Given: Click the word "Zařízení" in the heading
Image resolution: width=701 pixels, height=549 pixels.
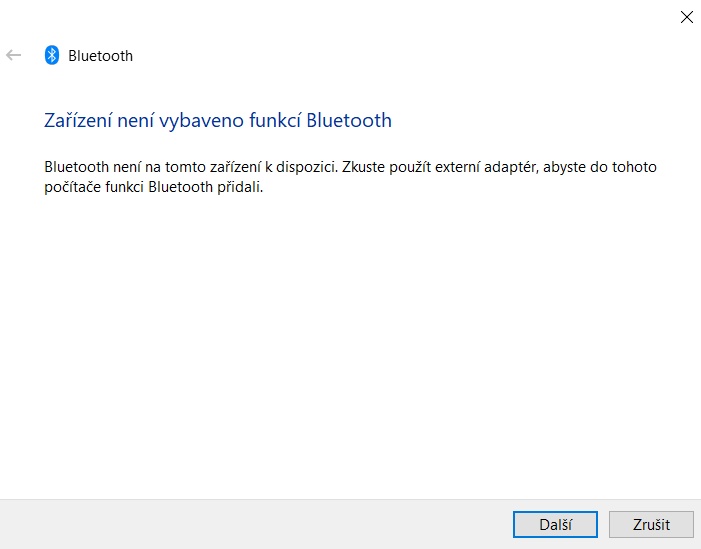Looking at the screenshot, I should pyautogui.click(x=80, y=121).
